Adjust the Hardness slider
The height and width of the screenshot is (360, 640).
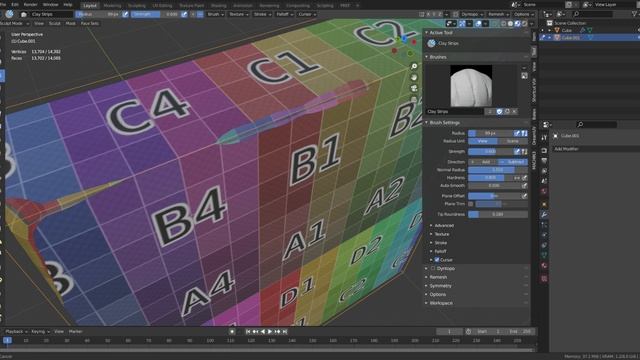pos(490,178)
